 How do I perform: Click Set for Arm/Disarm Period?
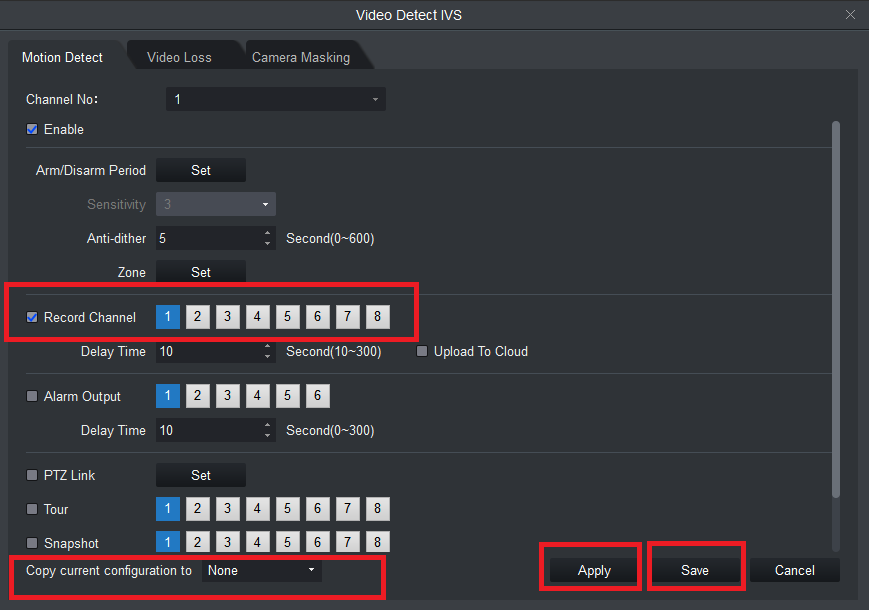pyautogui.click(x=201, y=170)
